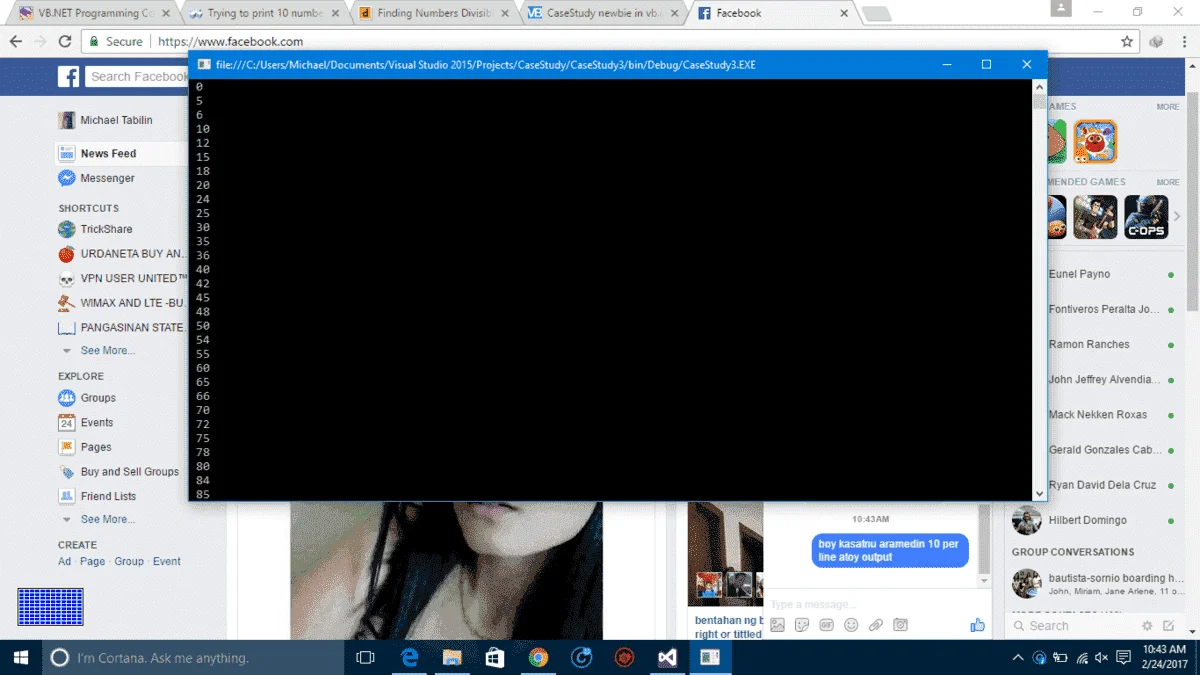Create a new Ad link
Image resolution: width=1200 pixels, height=675 pixels.
click(x=64, y=562)
